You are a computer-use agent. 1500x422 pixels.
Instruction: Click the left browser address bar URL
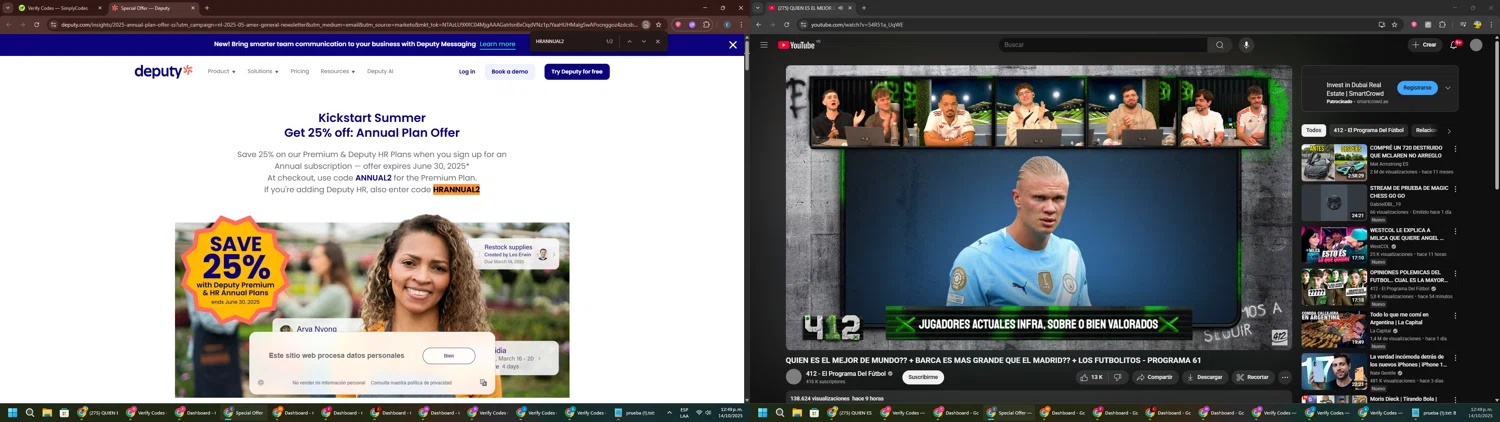348,25
